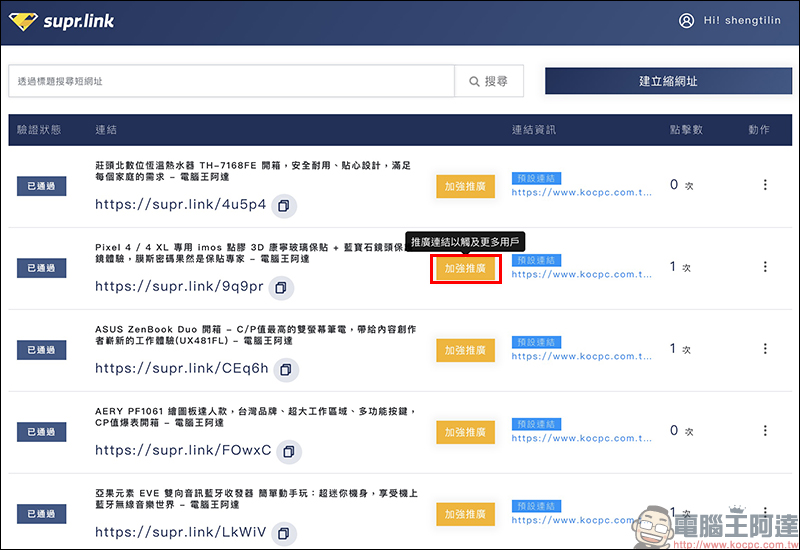Click the supr.link logo
Viewport: 800px width, 550px height.
(x=62, y=21)
